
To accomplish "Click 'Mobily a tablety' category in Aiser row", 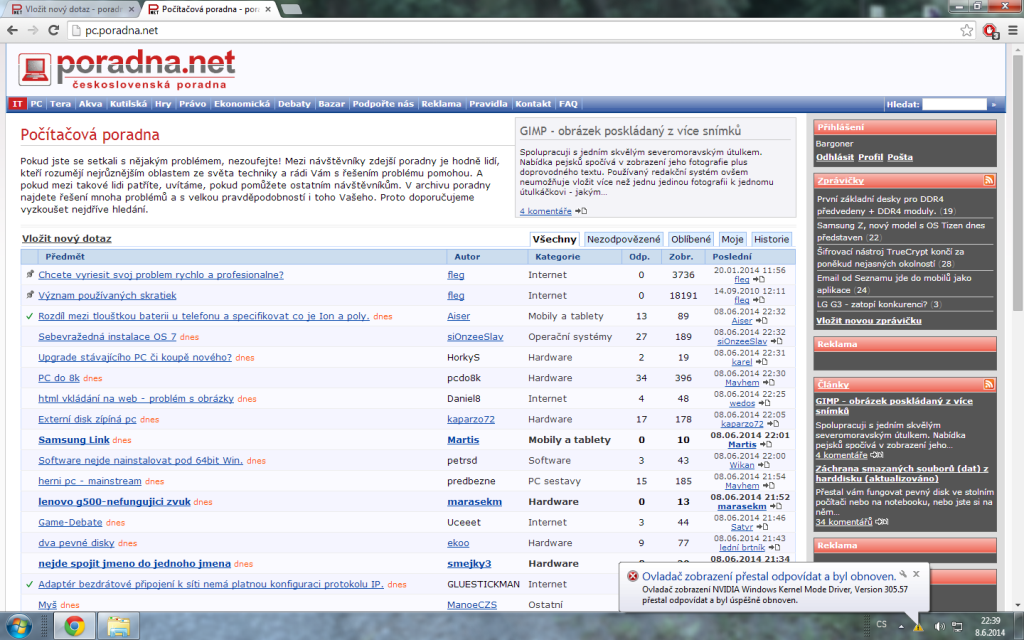I will [566, 316].
